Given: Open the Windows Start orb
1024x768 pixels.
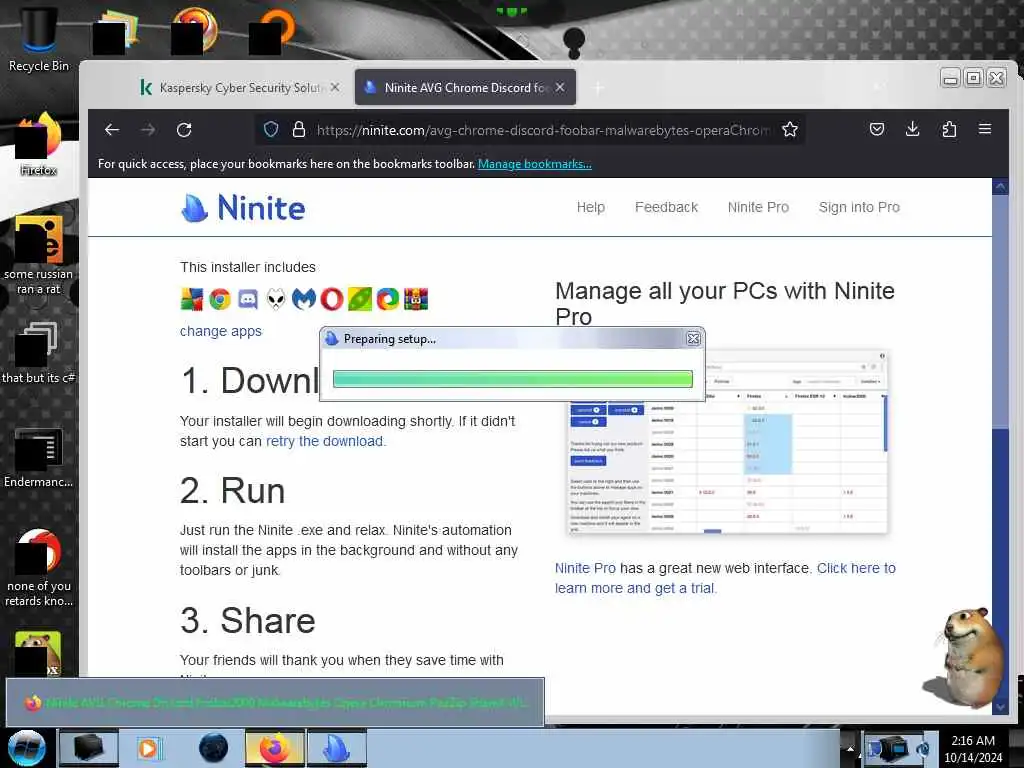Looking at the screenshot, I should click(x=27, y=748).
